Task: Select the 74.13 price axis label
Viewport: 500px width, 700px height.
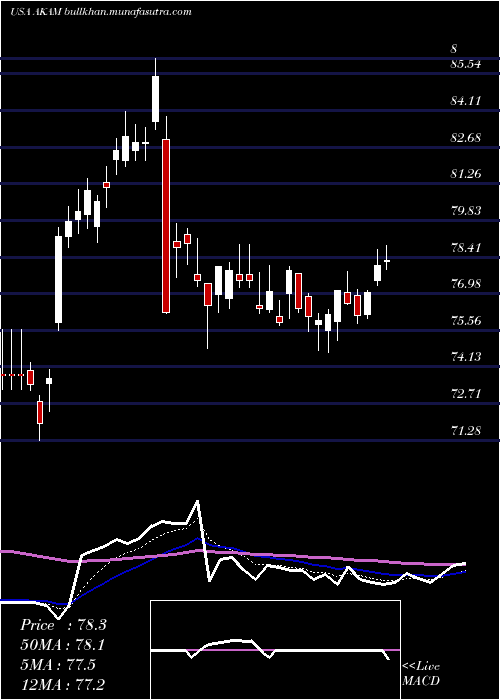Action: (466, 357)
